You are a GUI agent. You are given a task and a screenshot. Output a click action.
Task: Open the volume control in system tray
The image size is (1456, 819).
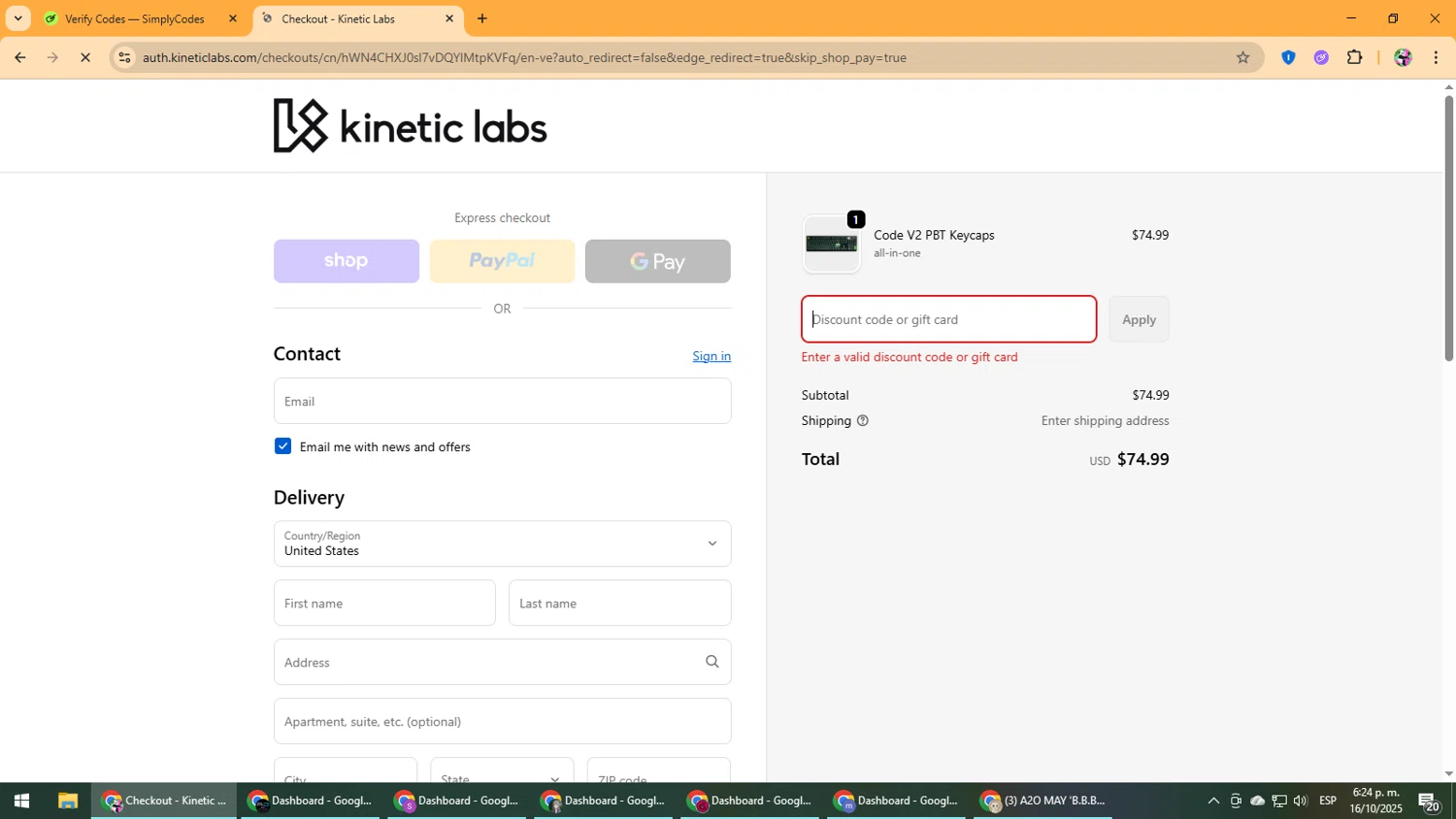click(1301, 801)
